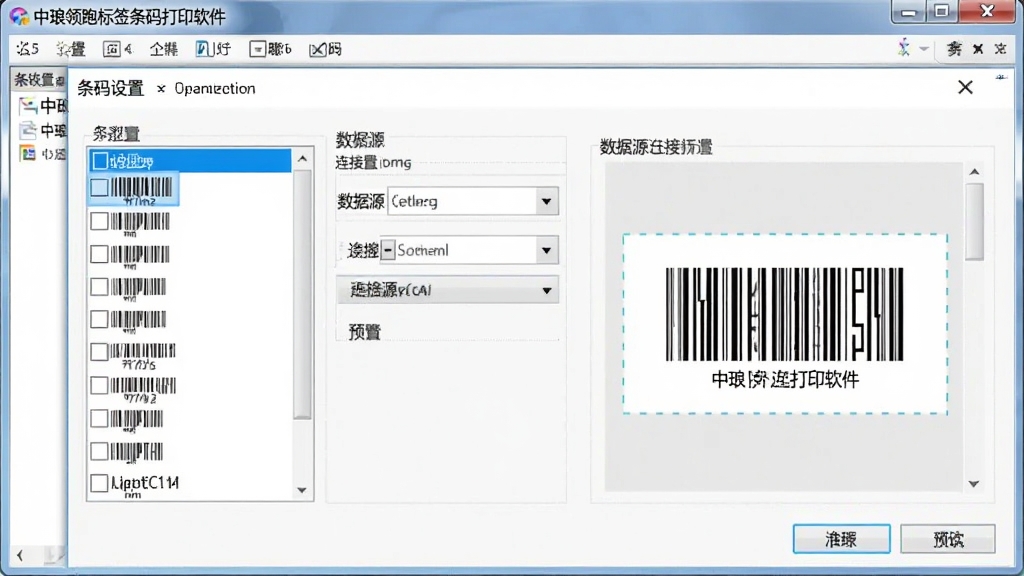The height and width of the screenshot is (576, 1024).
Task: Click the blue pencil toolbar icon
Action: click(x=204, y=49)
